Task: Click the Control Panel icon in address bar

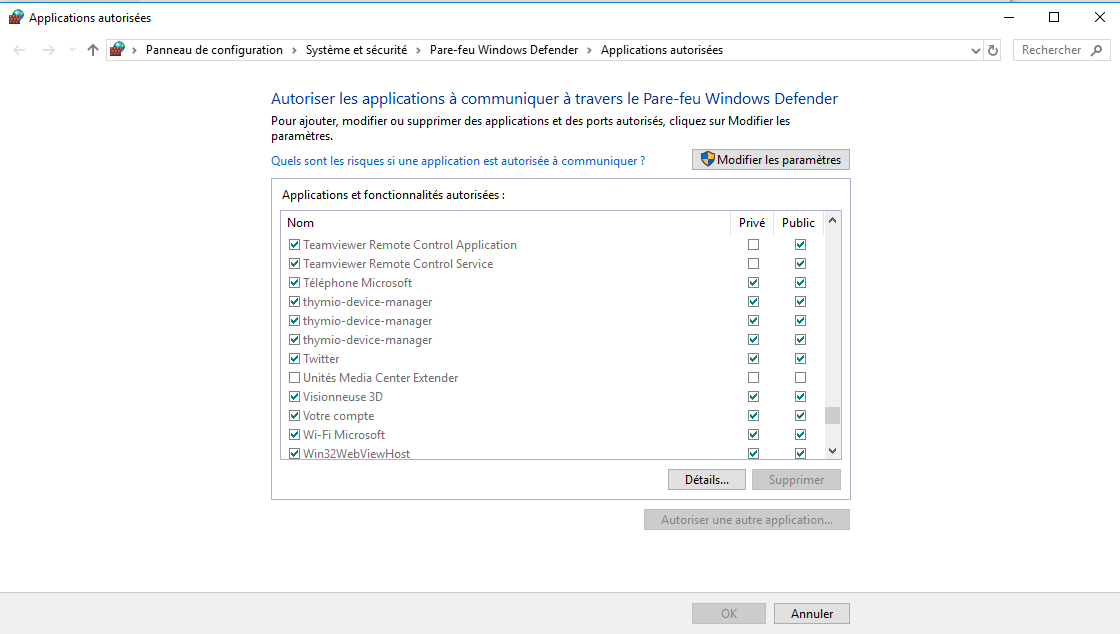Action: point(117,49)
